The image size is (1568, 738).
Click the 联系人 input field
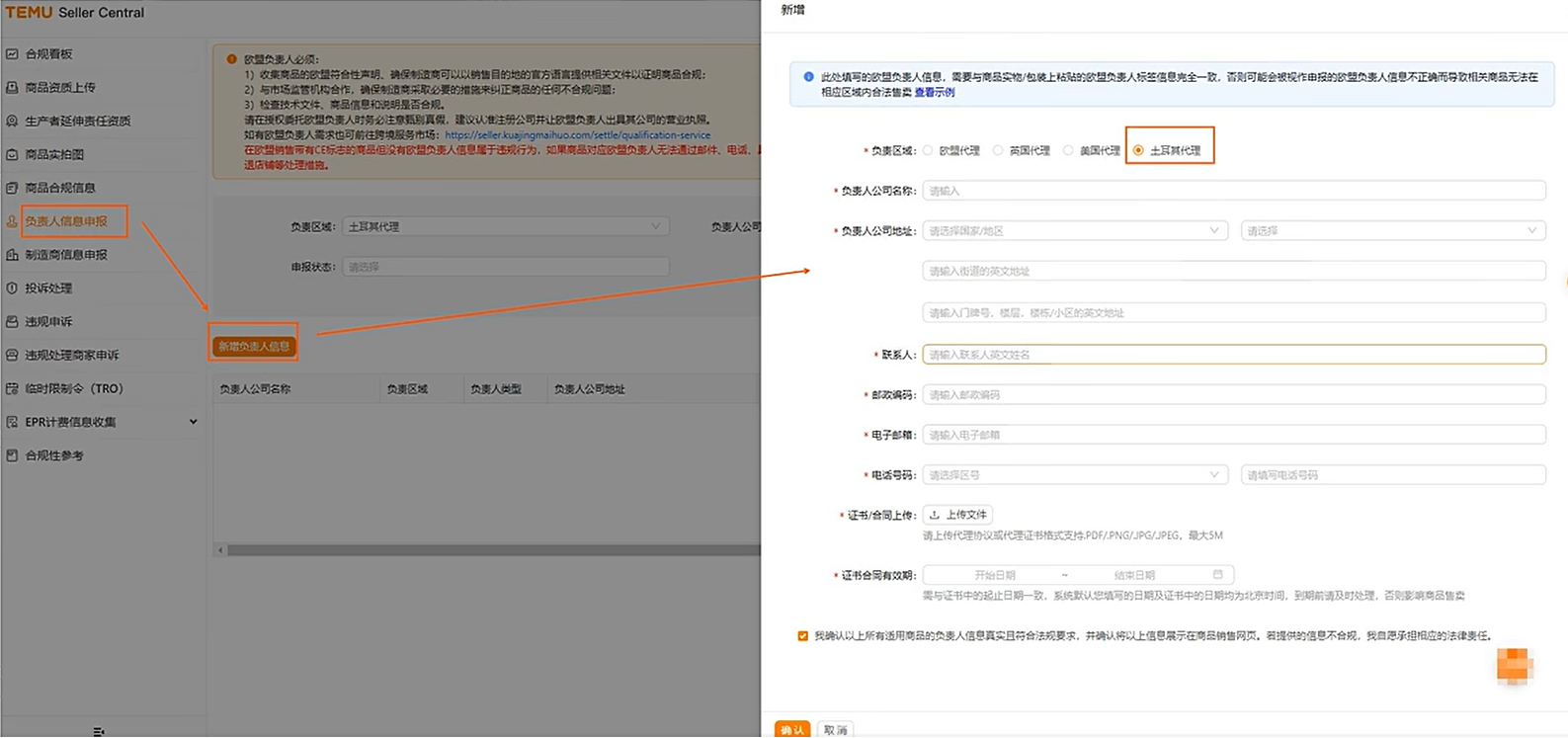tap(1233, 354)
